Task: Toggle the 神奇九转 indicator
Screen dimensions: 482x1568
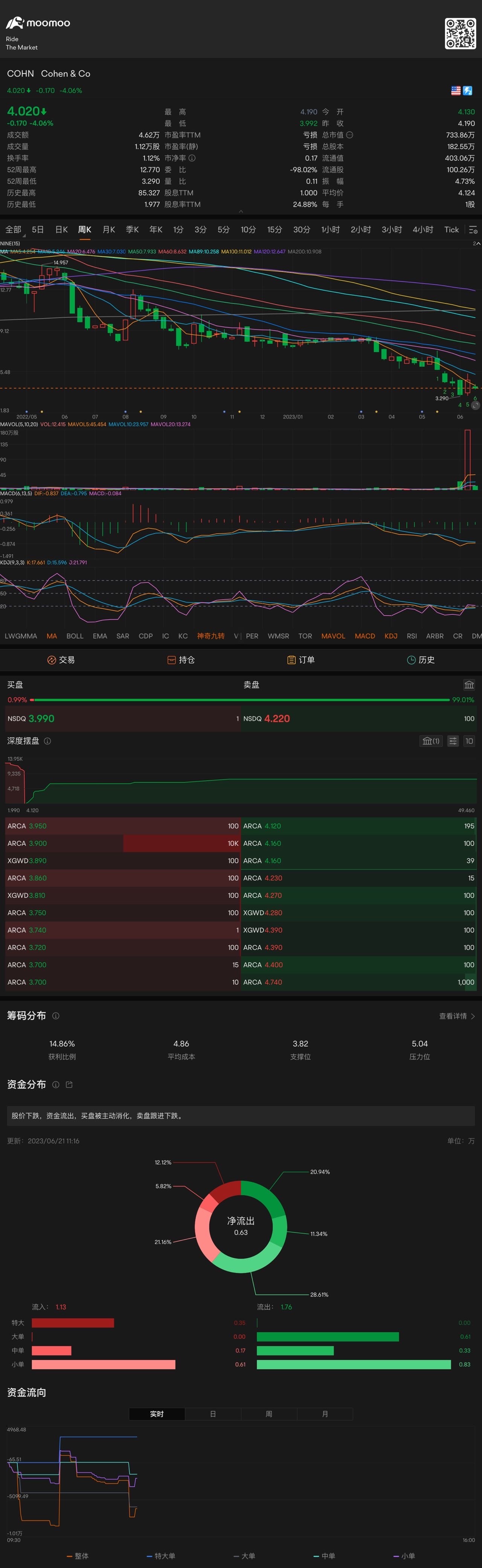Action: [210, 635]
